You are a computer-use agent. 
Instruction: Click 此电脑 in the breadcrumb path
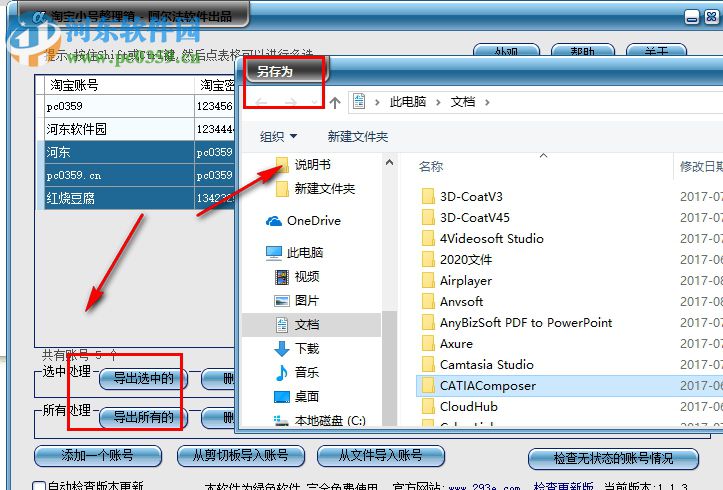point(408,102)
